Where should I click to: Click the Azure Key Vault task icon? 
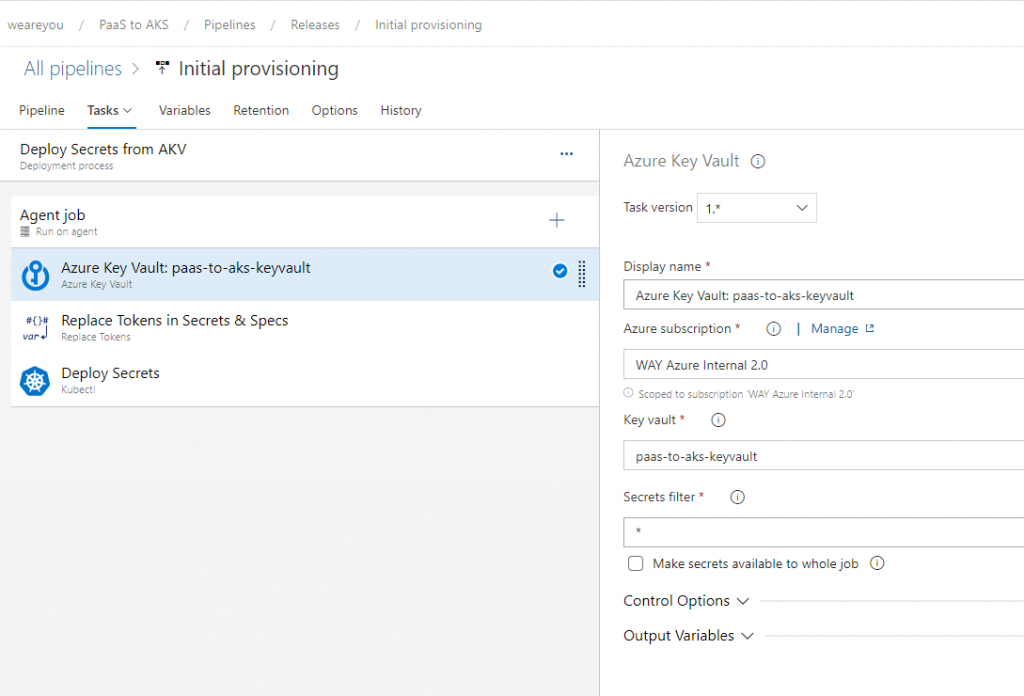pos(36,275)
